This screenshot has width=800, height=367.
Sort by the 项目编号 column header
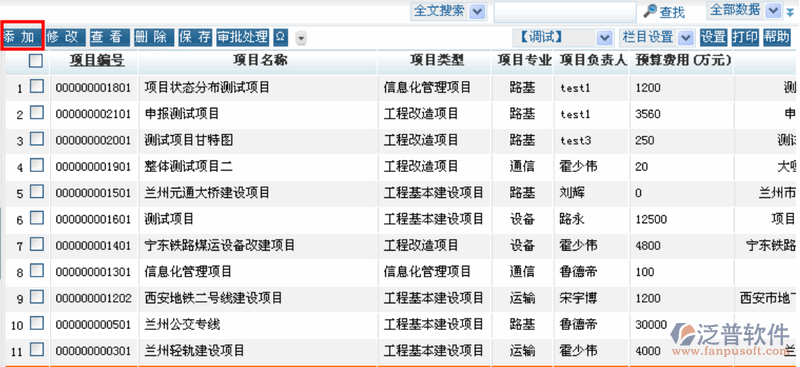97,60
